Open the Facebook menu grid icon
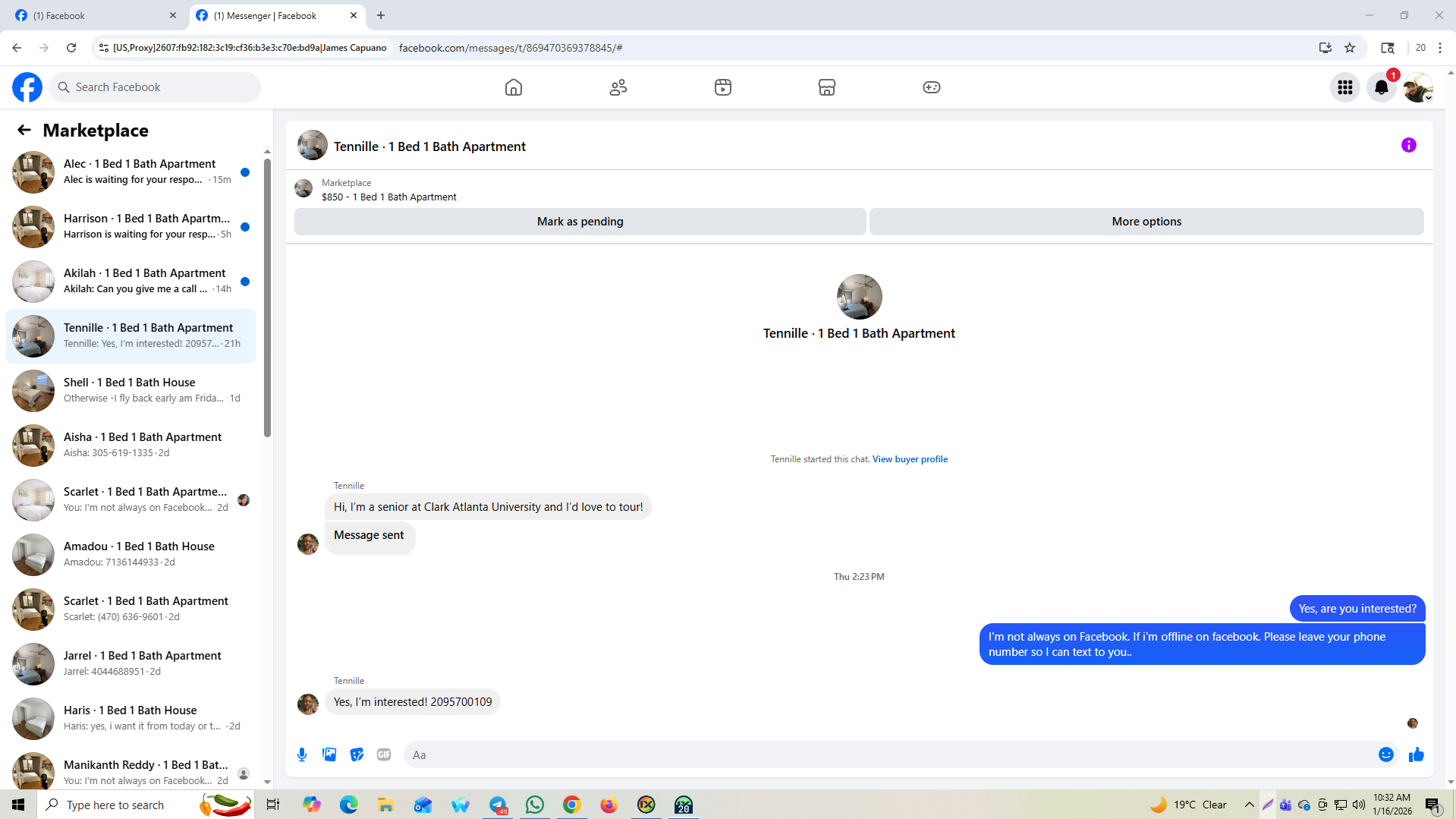1456x819 pixels. pyautogui.click(x=1345, y=87)
